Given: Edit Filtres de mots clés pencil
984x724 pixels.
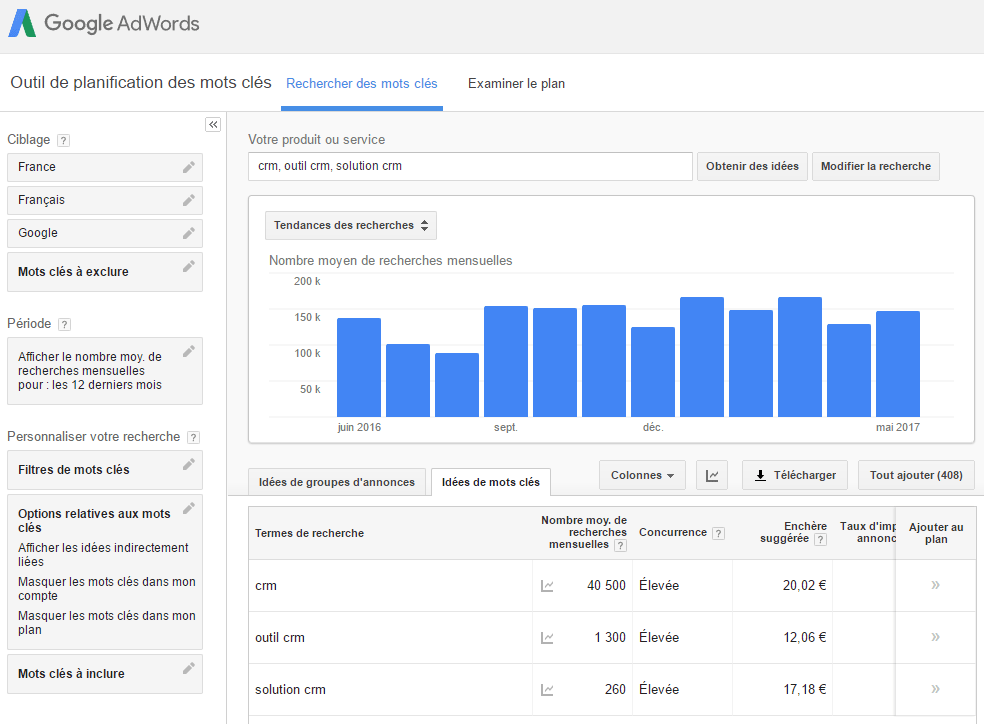Looking at the screenshot, I should tap(188, 464).
